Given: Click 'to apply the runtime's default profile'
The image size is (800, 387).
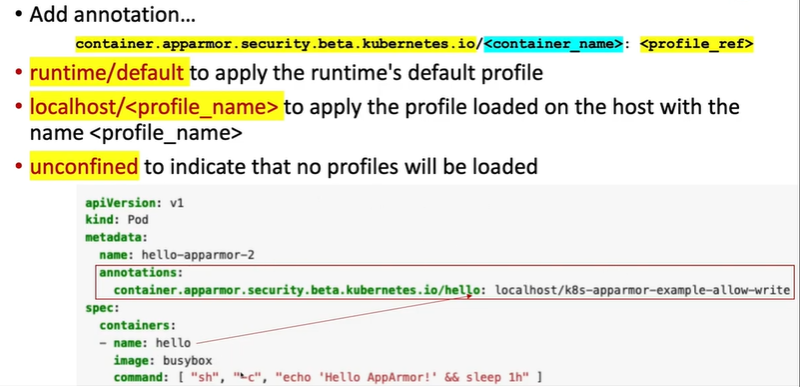Looking at the screenshot, I should click(x=366, y=73).
